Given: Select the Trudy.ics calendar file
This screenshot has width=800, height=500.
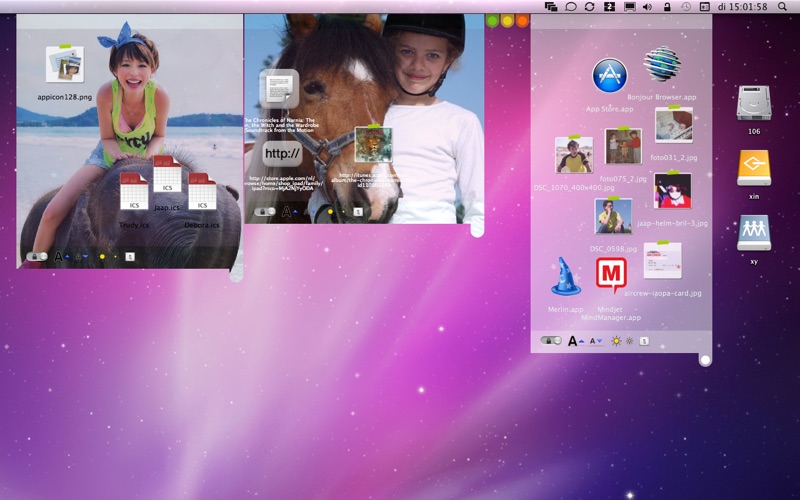Looking at the screenshot, I should (x=134, y=190).
